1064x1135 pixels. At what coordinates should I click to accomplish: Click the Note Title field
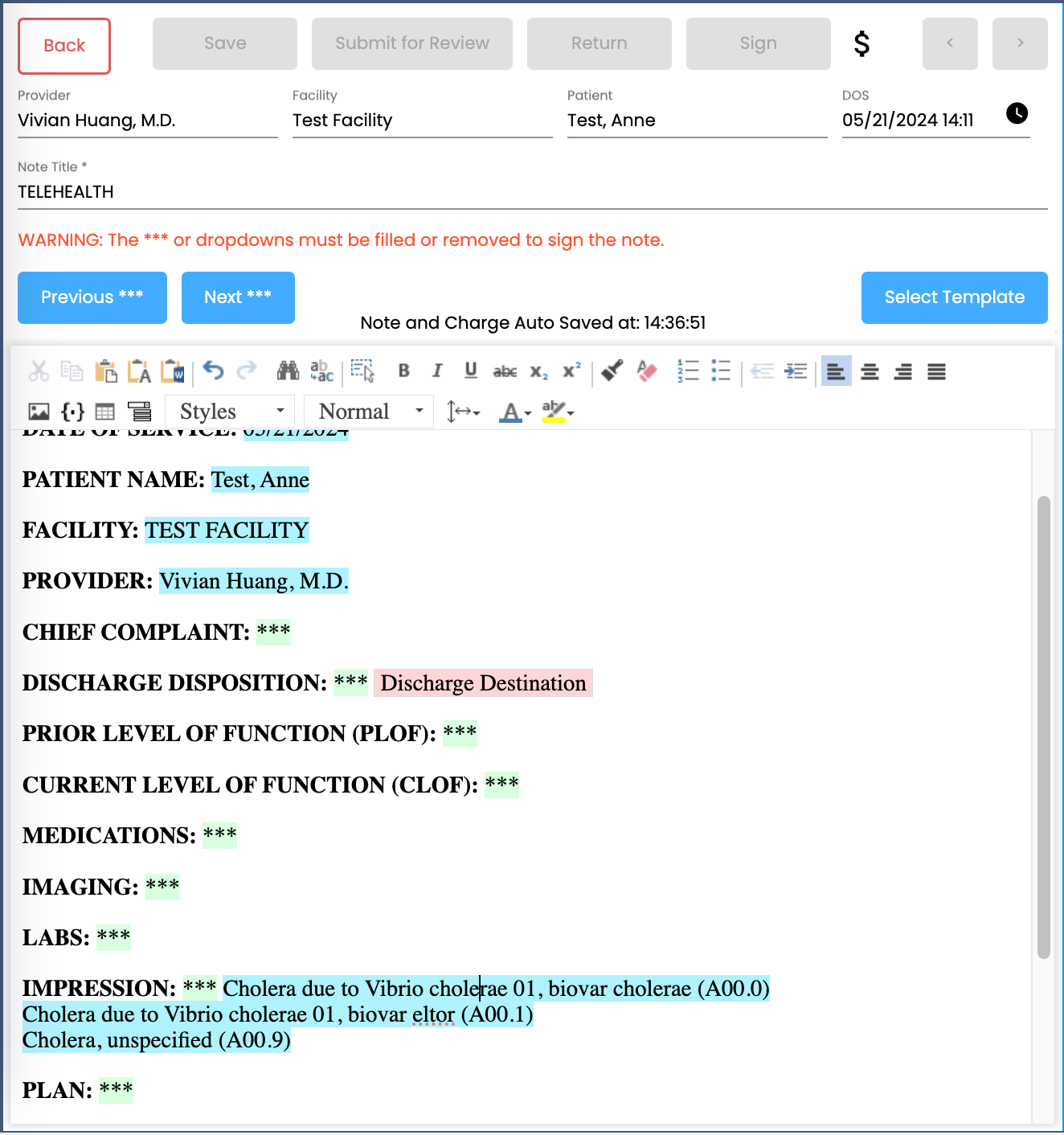pos(530,192)
